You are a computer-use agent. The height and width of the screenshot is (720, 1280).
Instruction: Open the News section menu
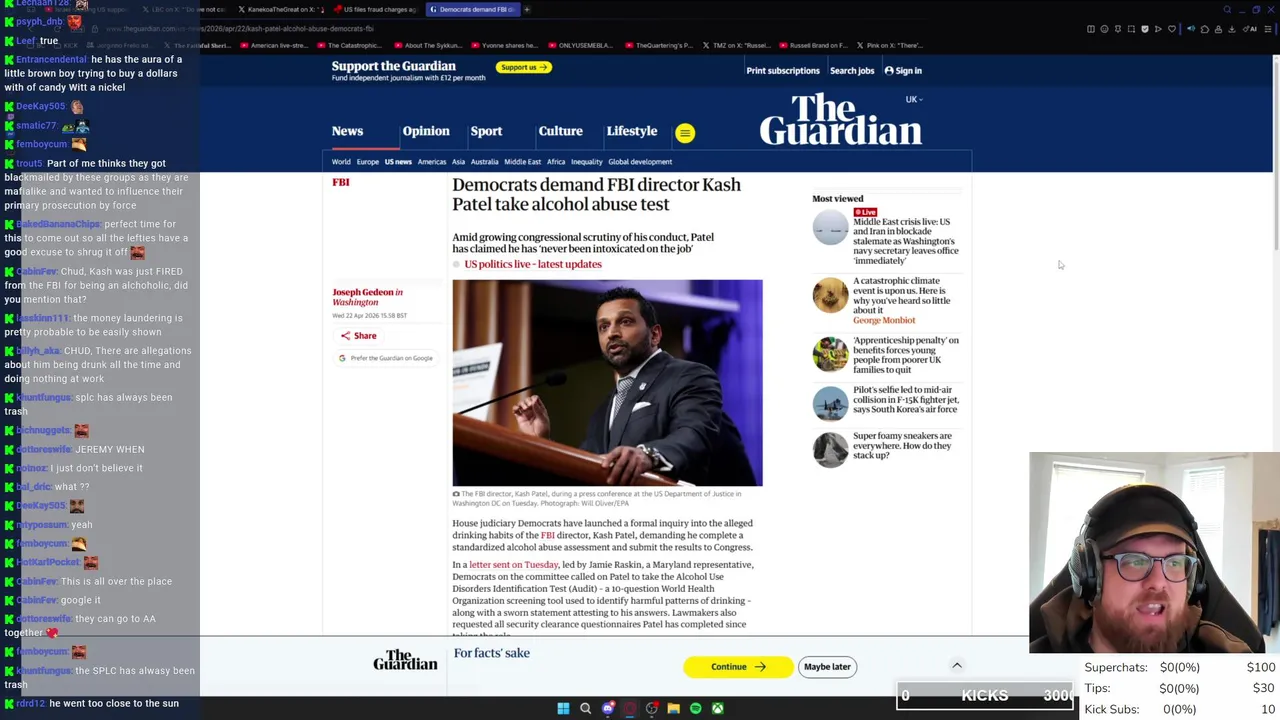click(x=347, y=131)
